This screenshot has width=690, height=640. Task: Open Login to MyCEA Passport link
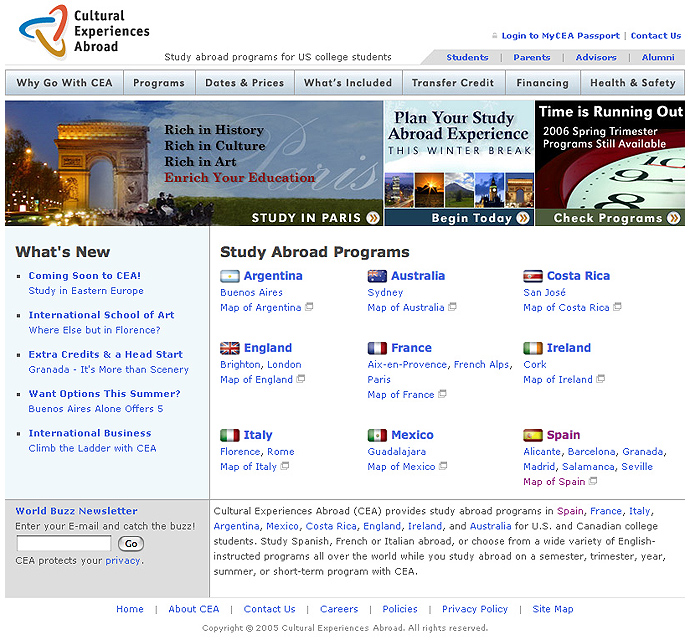pos(560,36)
